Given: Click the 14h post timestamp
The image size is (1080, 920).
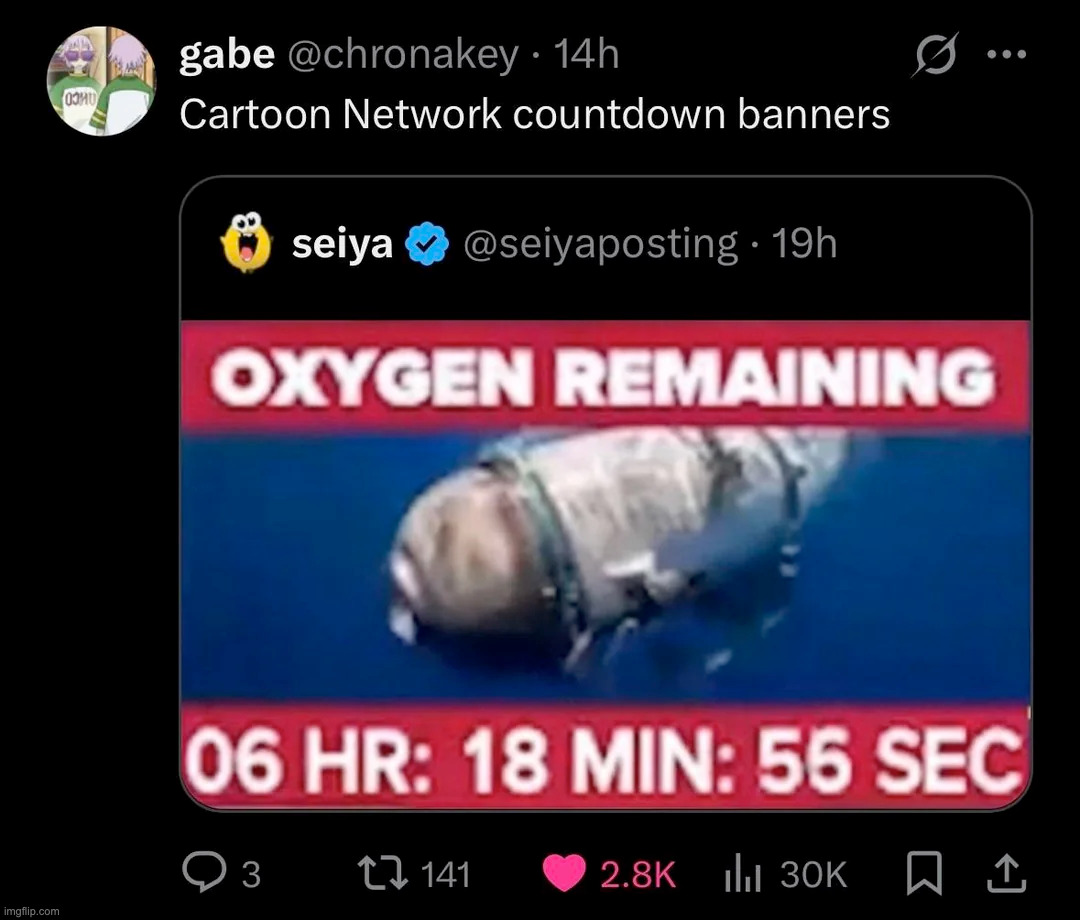Looking at the screenshot, I should tap(586, 55).
